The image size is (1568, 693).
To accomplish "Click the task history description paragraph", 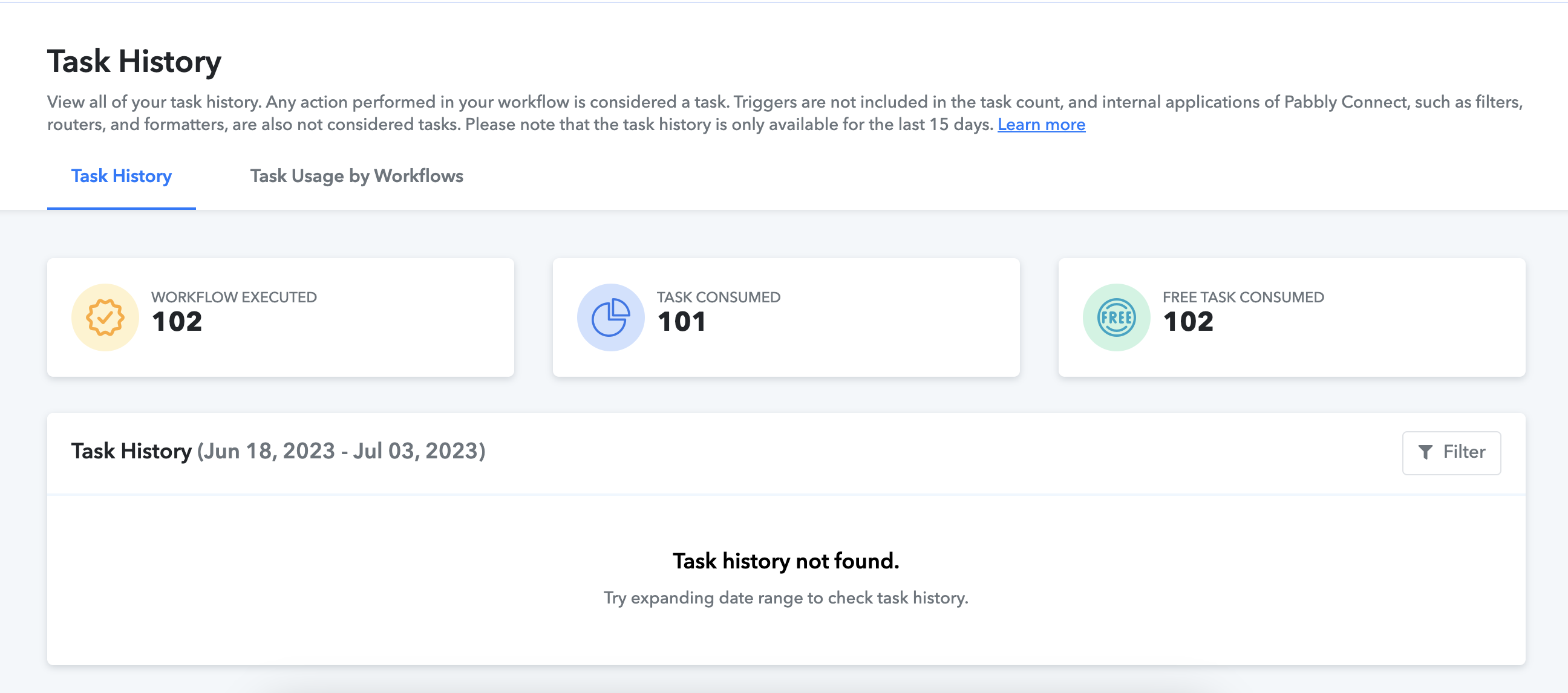I will [785, 113].
